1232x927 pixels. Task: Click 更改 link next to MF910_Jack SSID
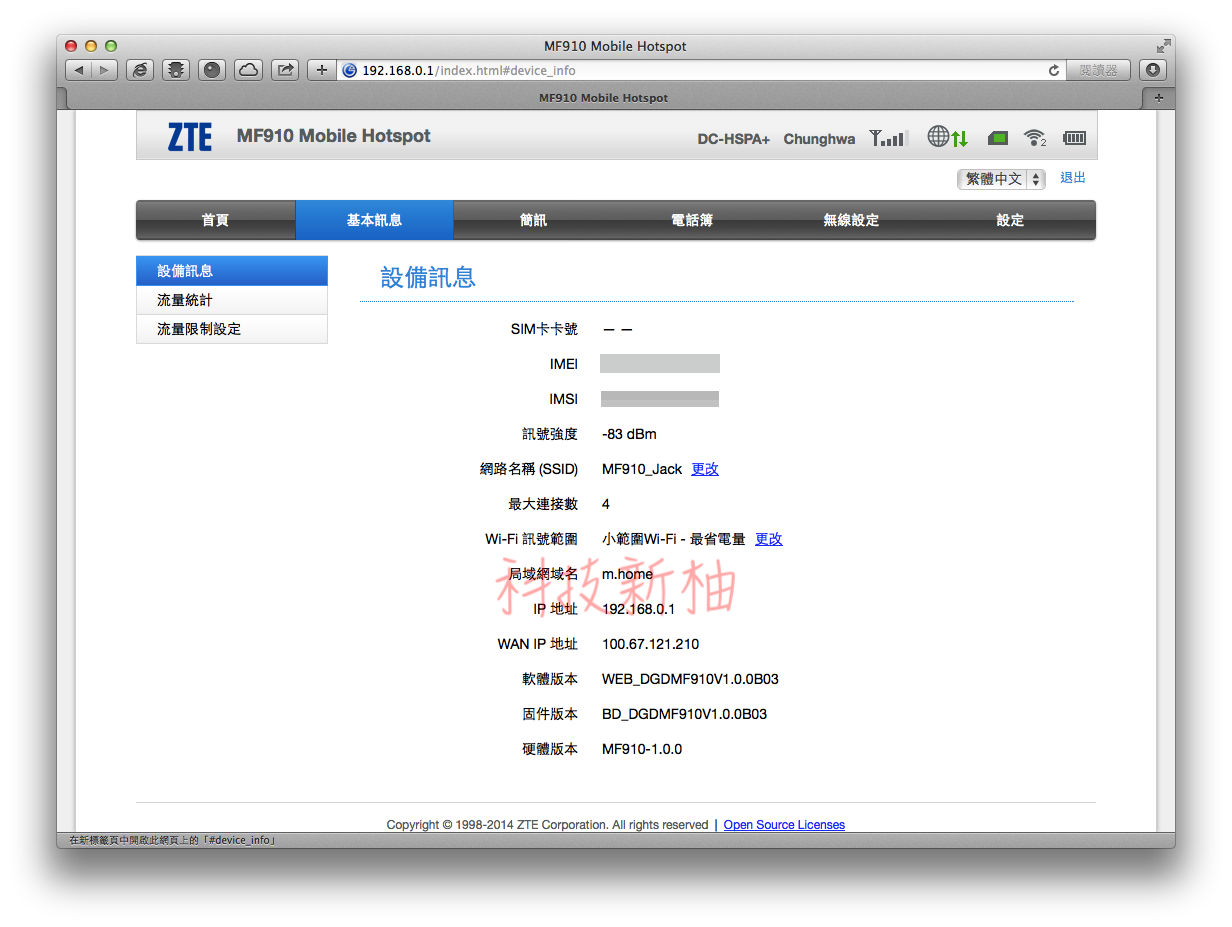[x=705, y=469]
